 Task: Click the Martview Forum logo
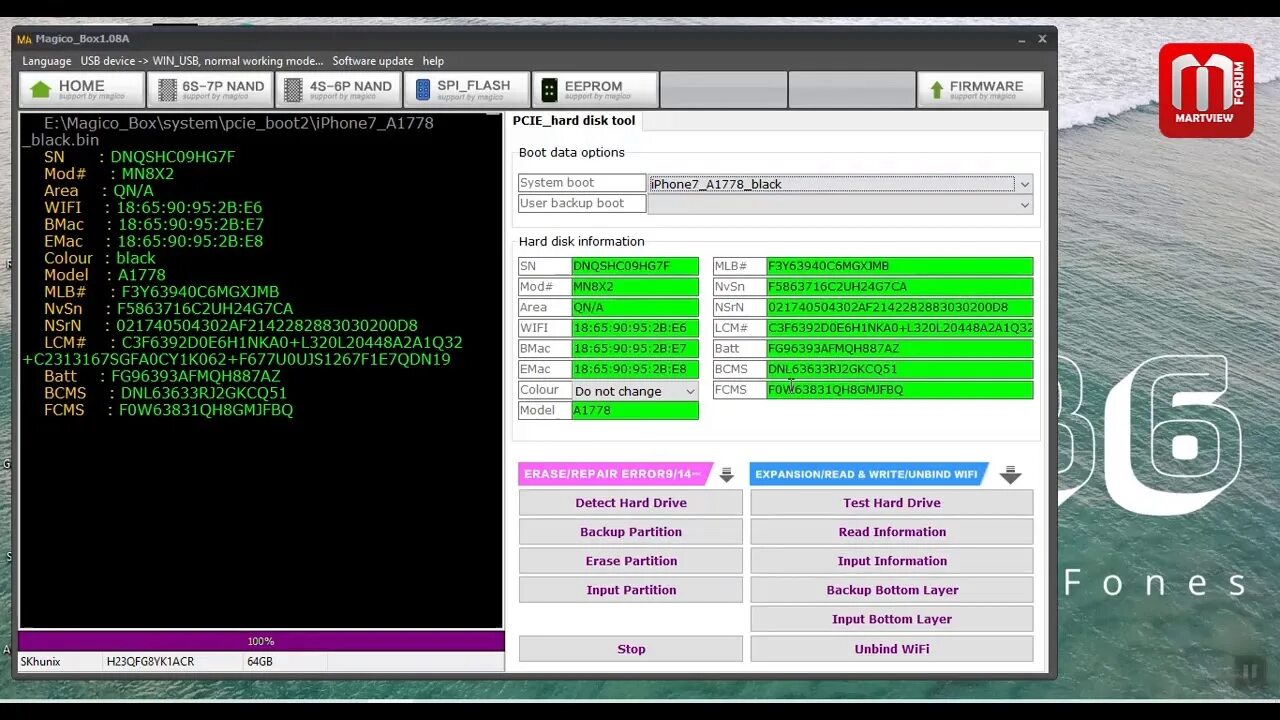(x=1206, y=90)
